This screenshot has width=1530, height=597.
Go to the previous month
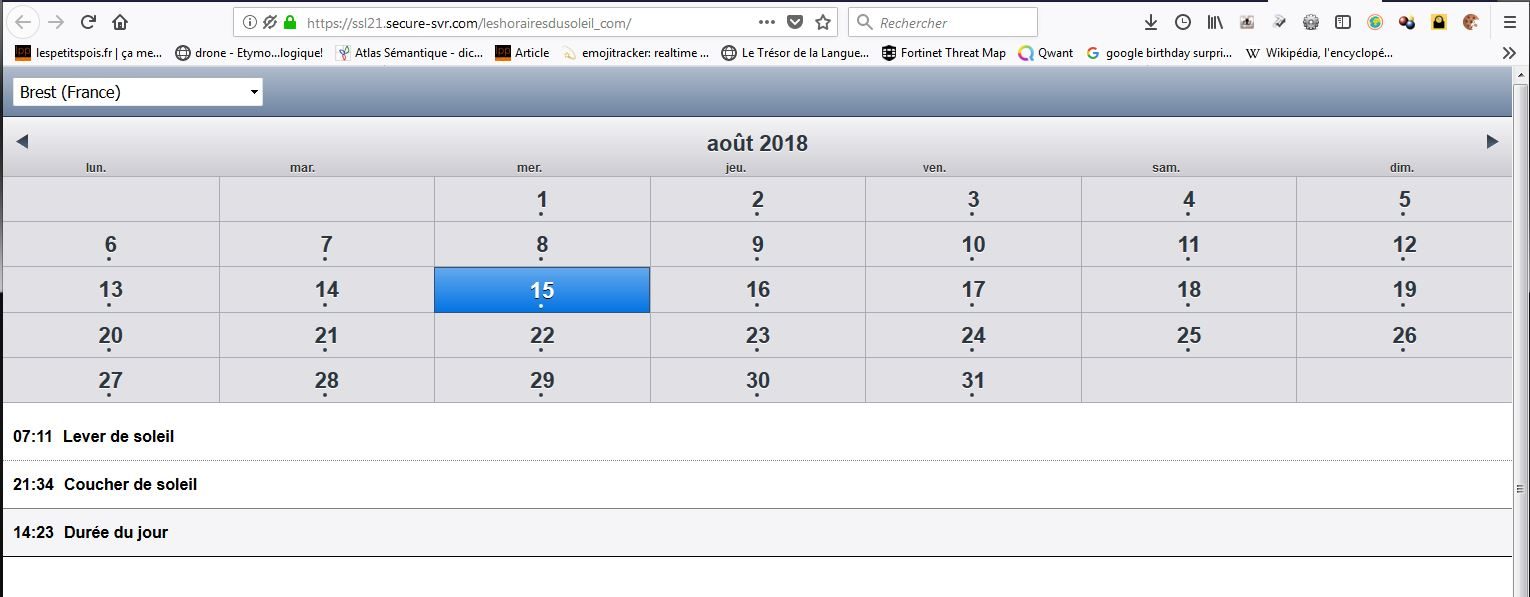[22, 142]
